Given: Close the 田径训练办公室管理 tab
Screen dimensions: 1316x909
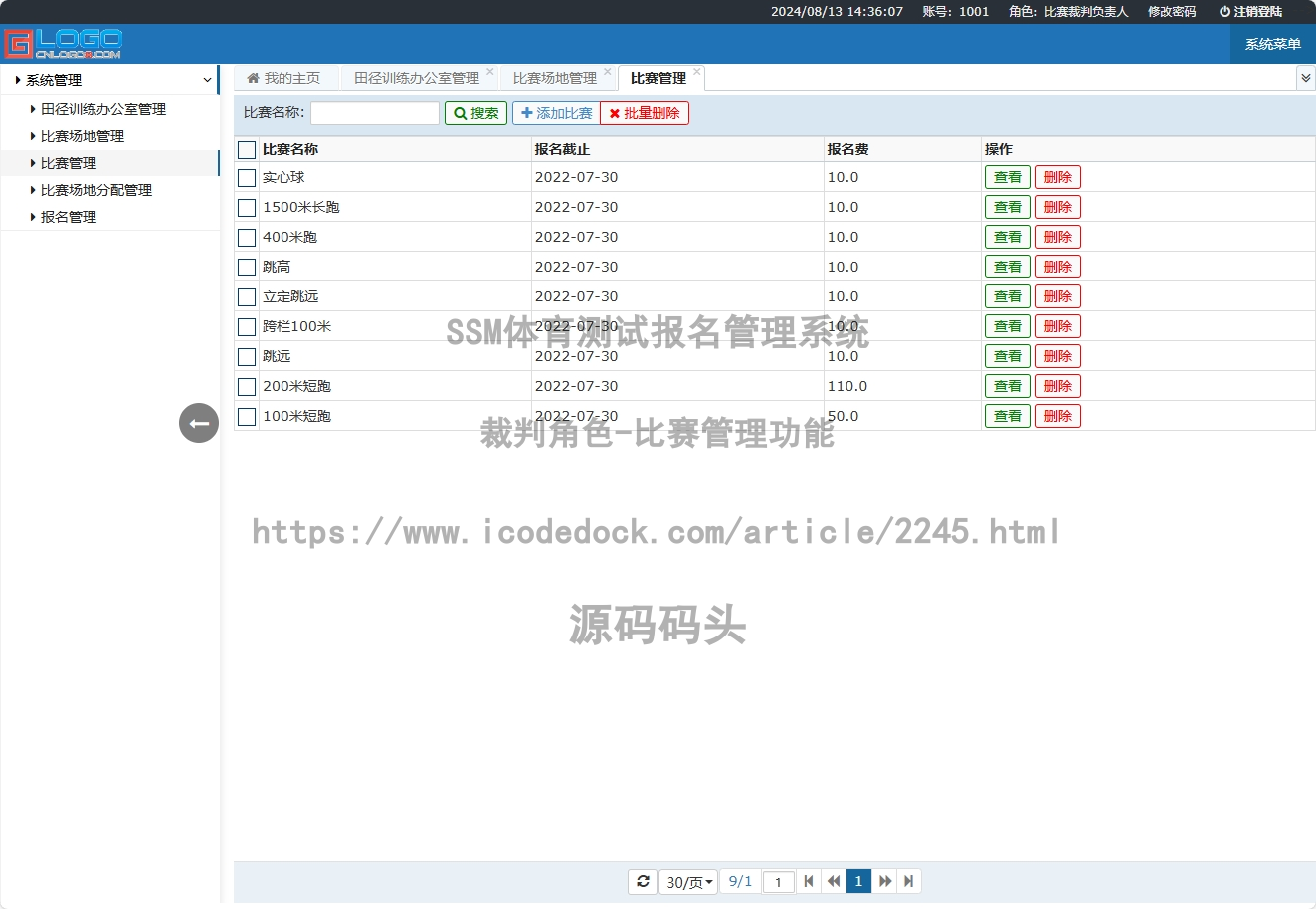Looking at the screenshot, I should click(490, 72).
